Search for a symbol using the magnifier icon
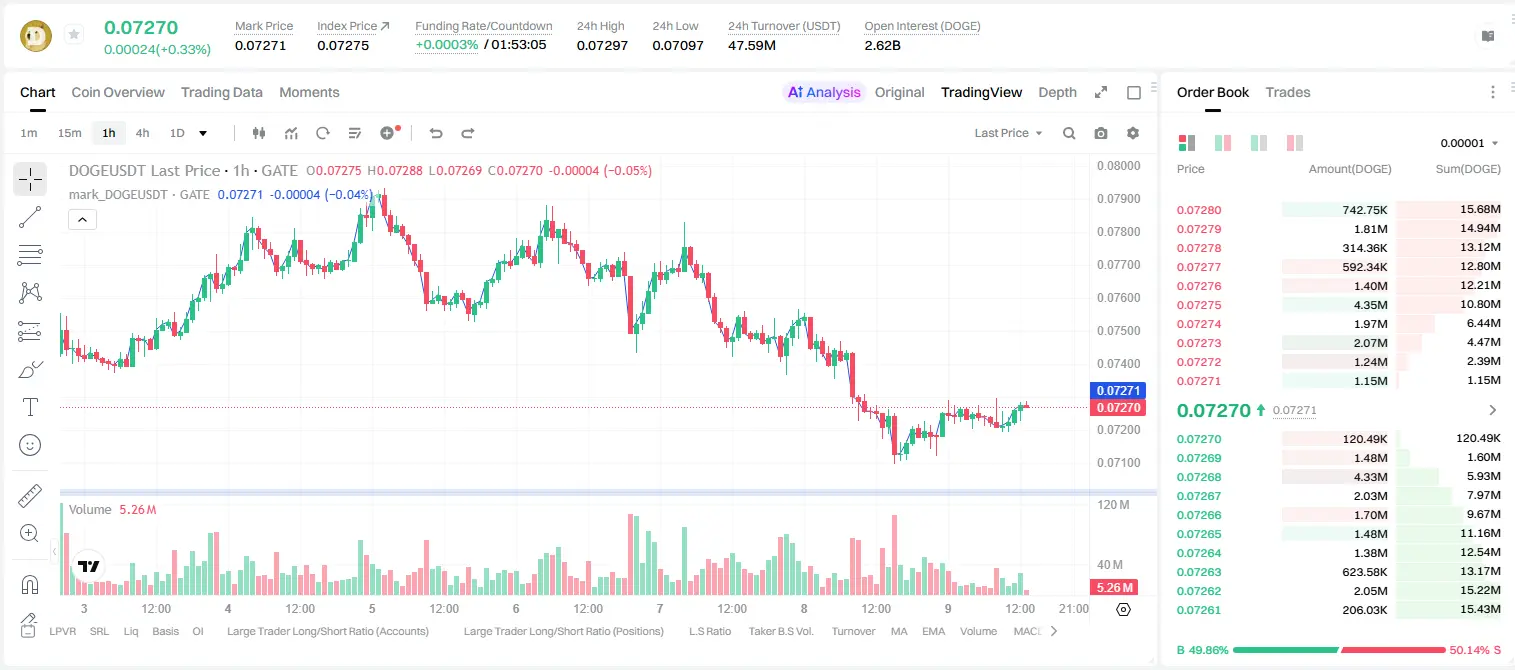 click(1069, 133)
